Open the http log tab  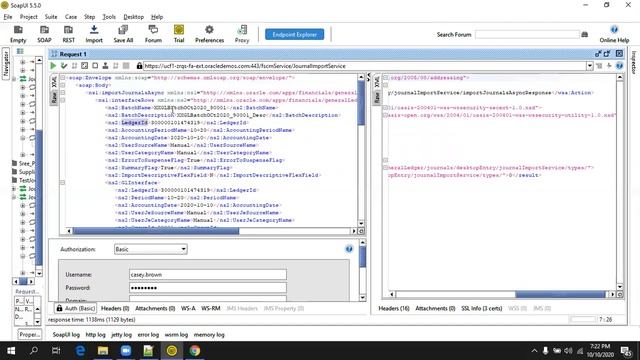click(x=96, y=334)
